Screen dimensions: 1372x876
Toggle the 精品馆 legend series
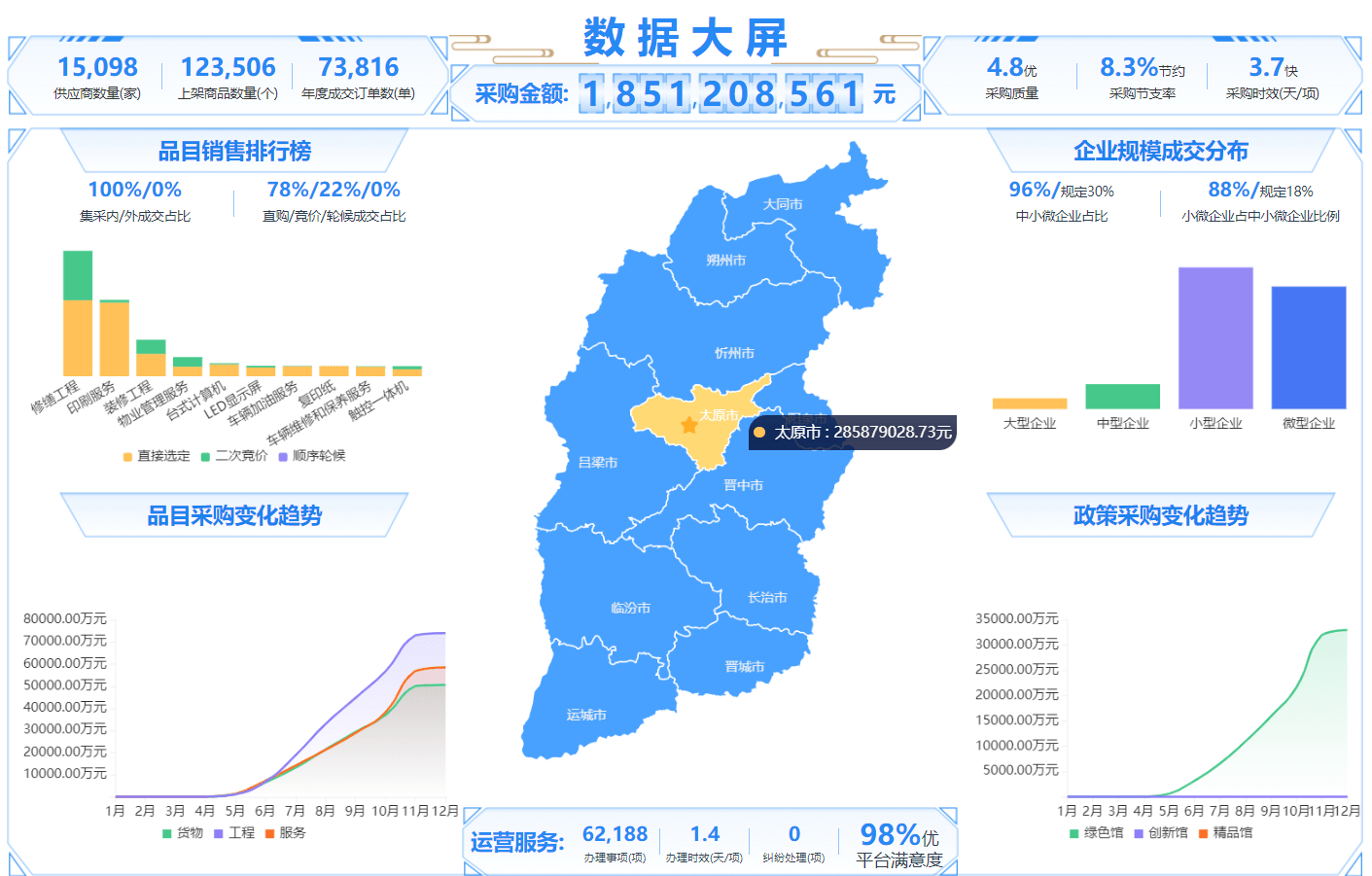tap(1225, 833)
